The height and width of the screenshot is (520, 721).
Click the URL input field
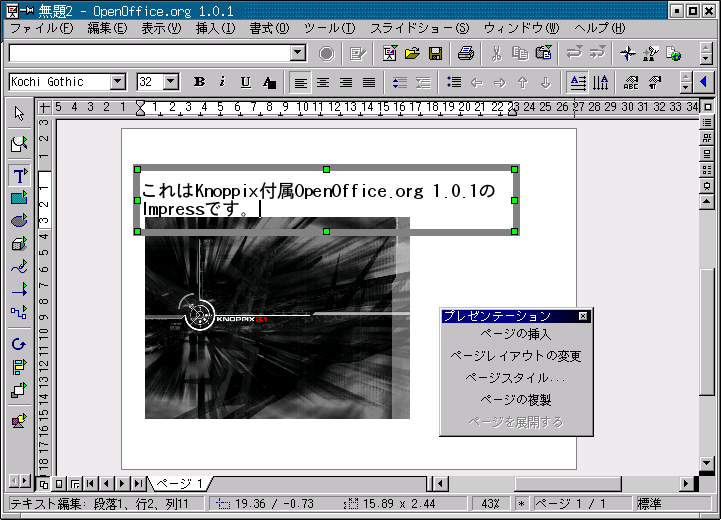click(x=150, y=53)
